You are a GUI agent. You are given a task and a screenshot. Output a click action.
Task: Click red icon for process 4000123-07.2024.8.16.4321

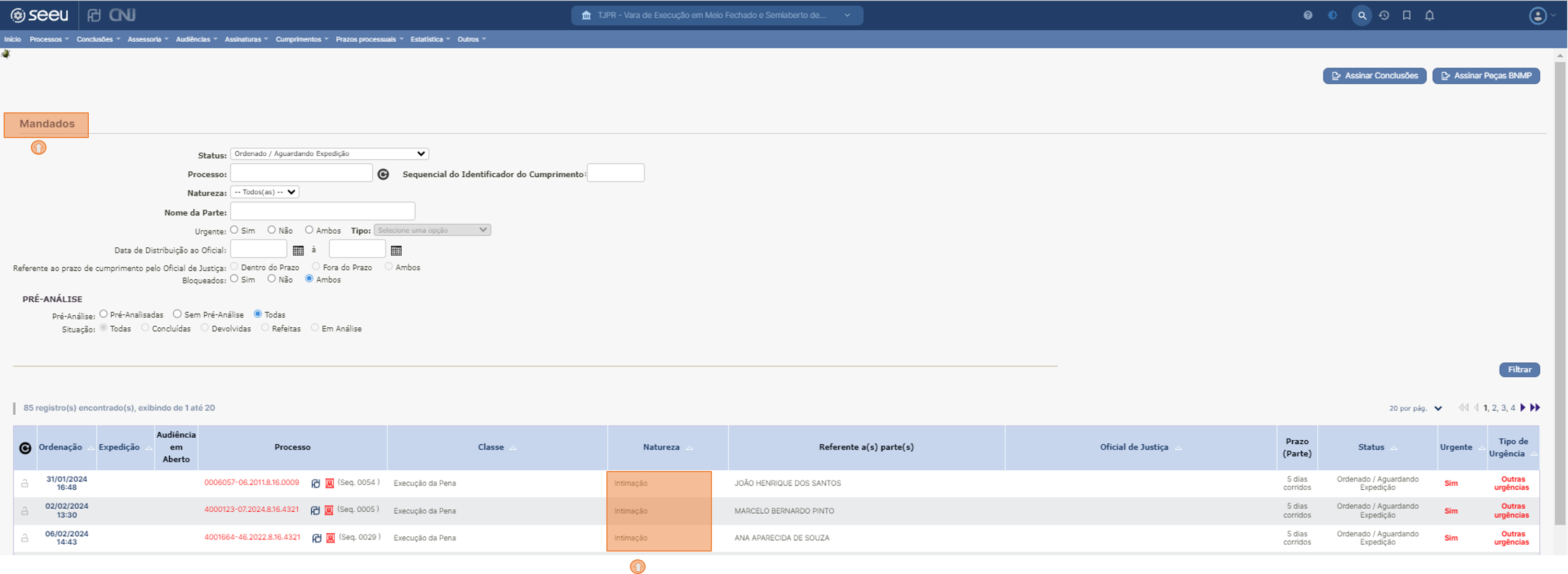pyautogui.click(x=329, y=511)
